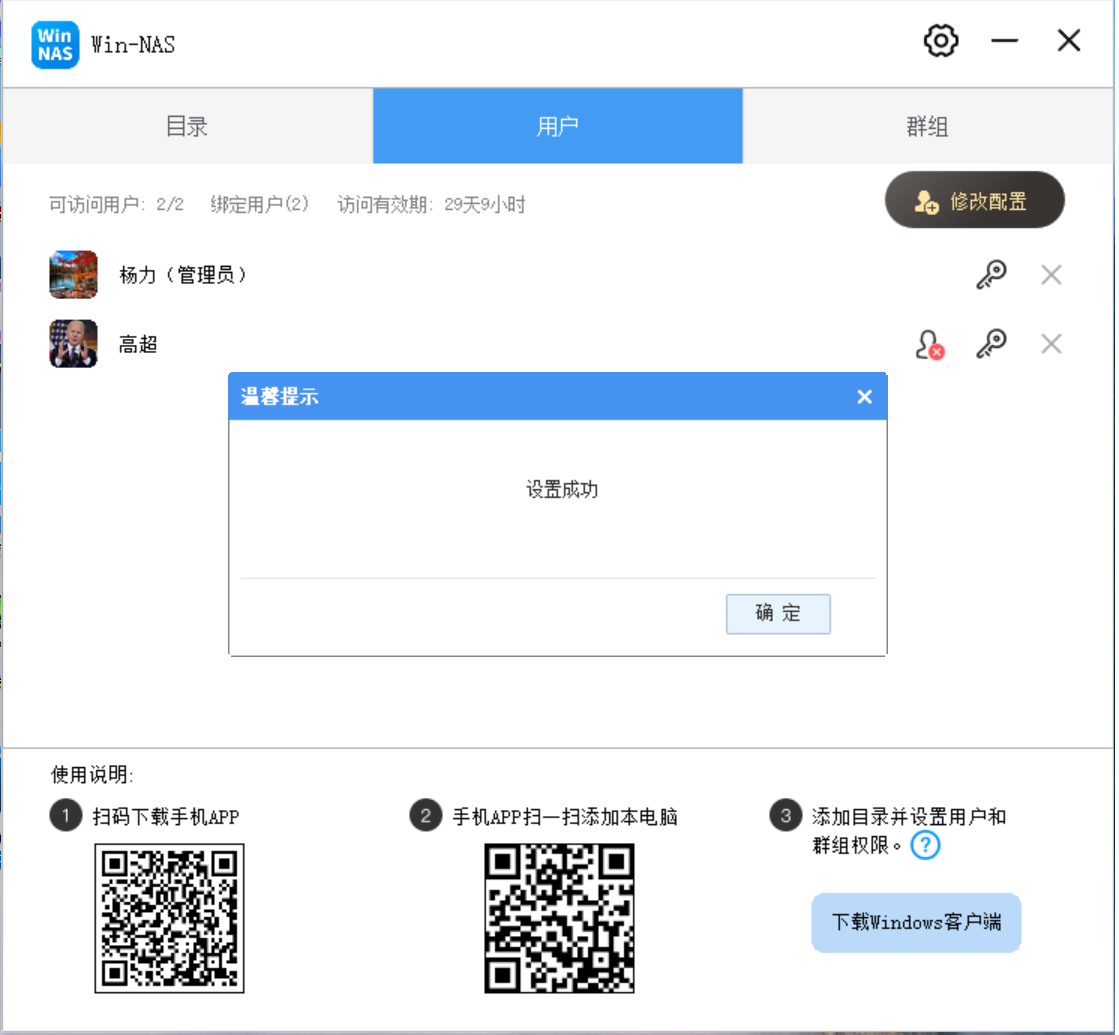Click the 设置成功 message text
The height and width of the screenshot is (1035, 1119).
[562, 490]
